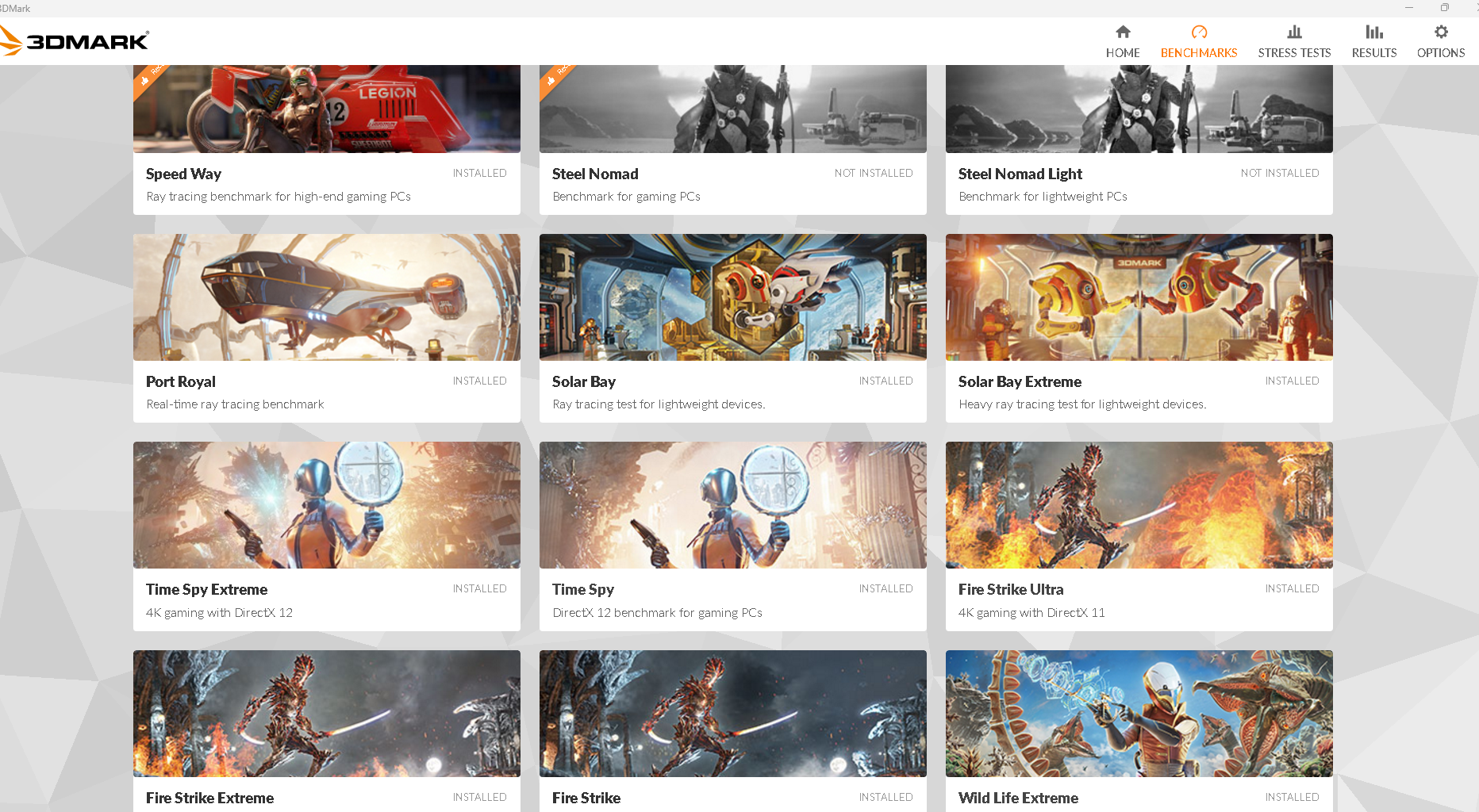Open the Time Spy Extreme title

pos(206,589)
